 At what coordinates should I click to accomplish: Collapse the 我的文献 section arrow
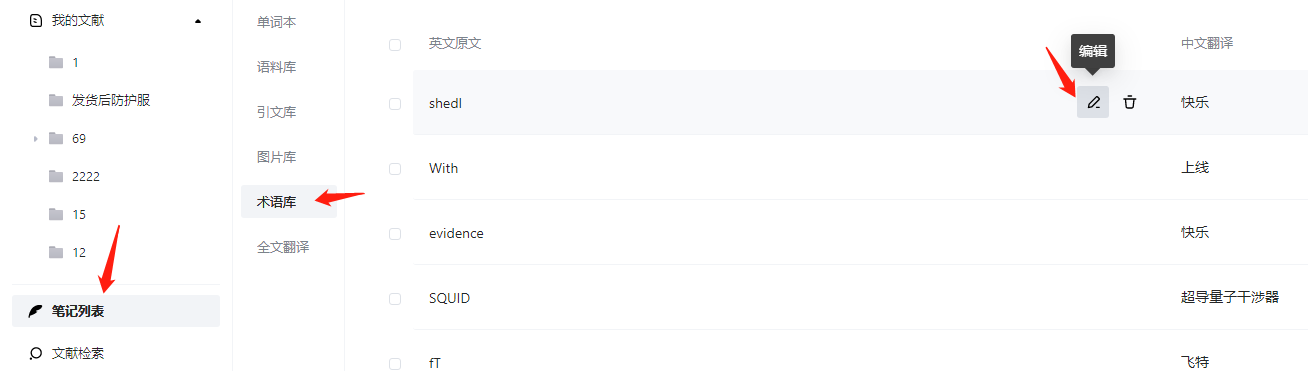[198, 20]
